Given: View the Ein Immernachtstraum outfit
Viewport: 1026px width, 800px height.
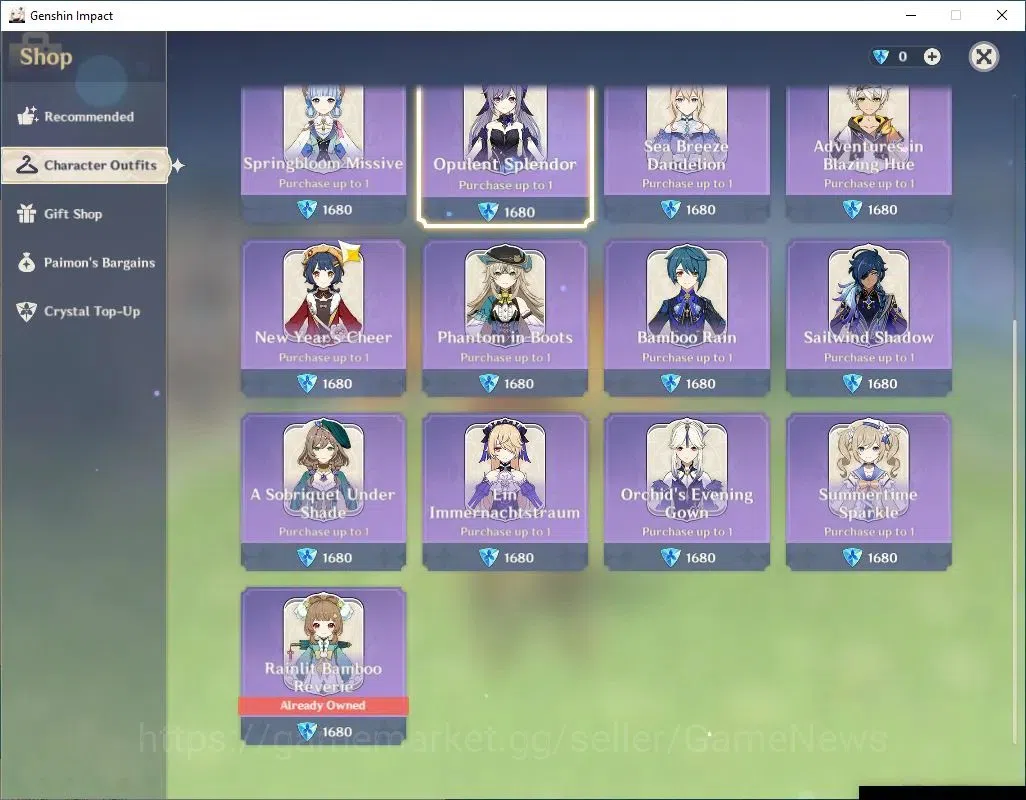Looking at the screenshot, I should (504, 492).
